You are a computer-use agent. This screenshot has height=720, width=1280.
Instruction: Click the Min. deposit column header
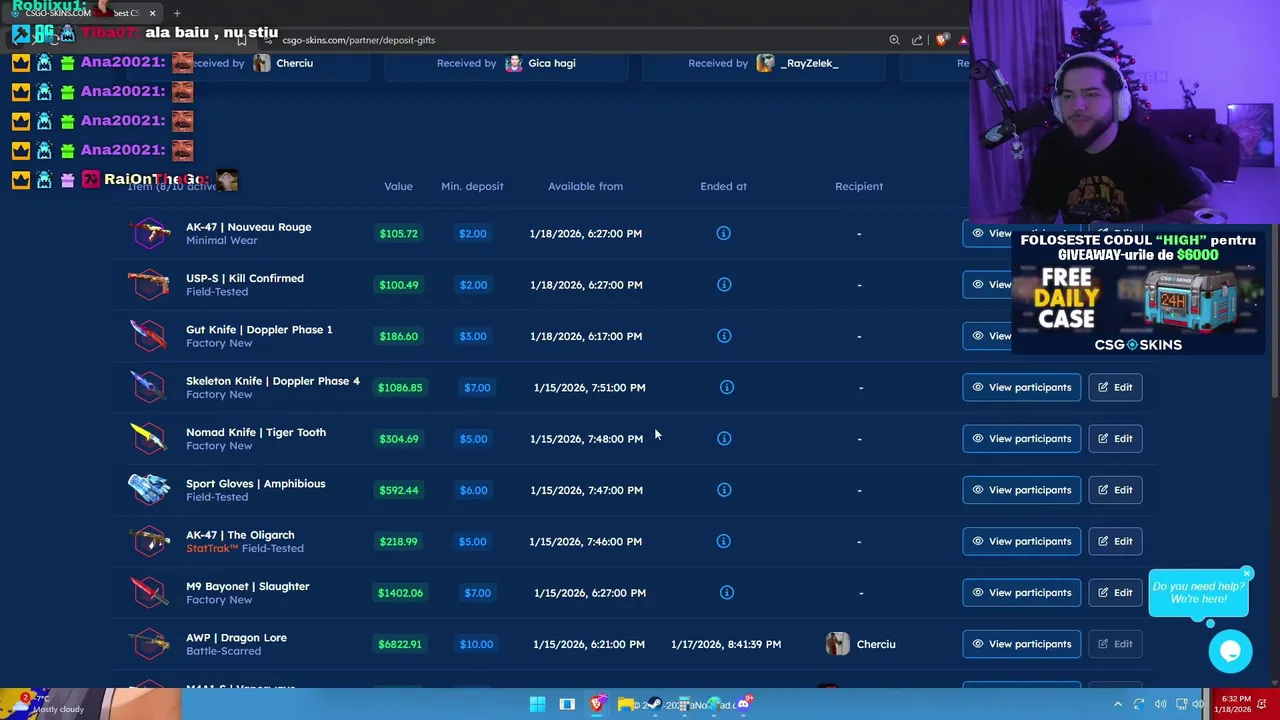click(472, 186)
